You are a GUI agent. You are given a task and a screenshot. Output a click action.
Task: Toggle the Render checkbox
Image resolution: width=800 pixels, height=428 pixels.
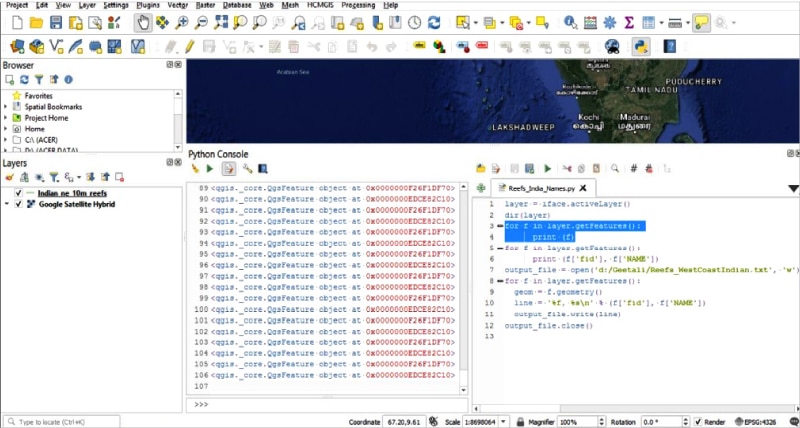click(x=696, y=422)
